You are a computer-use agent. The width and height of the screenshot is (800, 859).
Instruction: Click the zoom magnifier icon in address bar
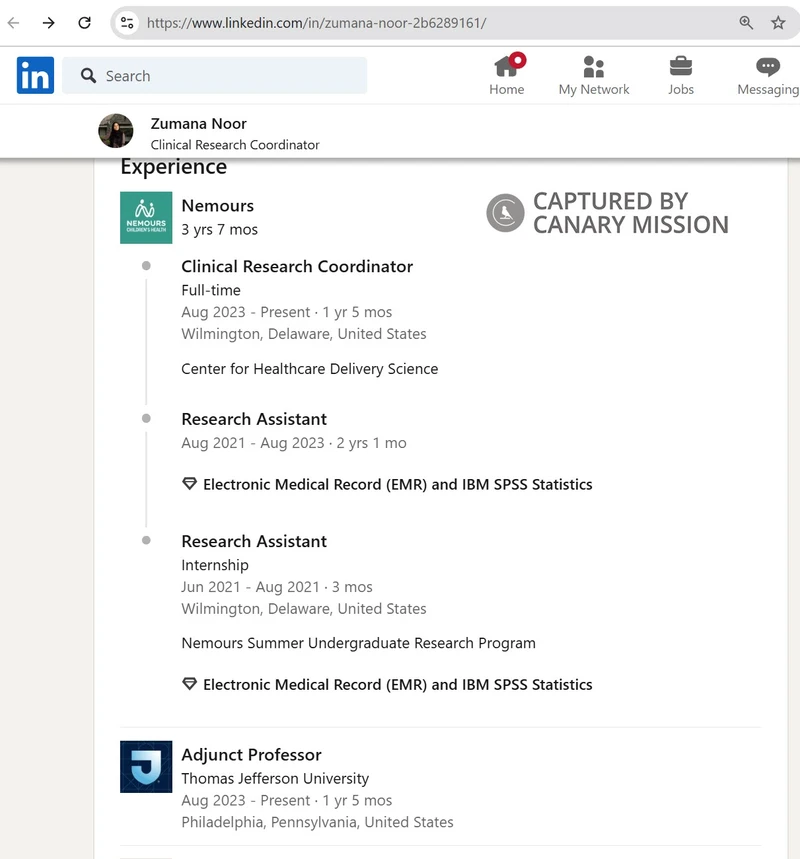click(746, 22)
